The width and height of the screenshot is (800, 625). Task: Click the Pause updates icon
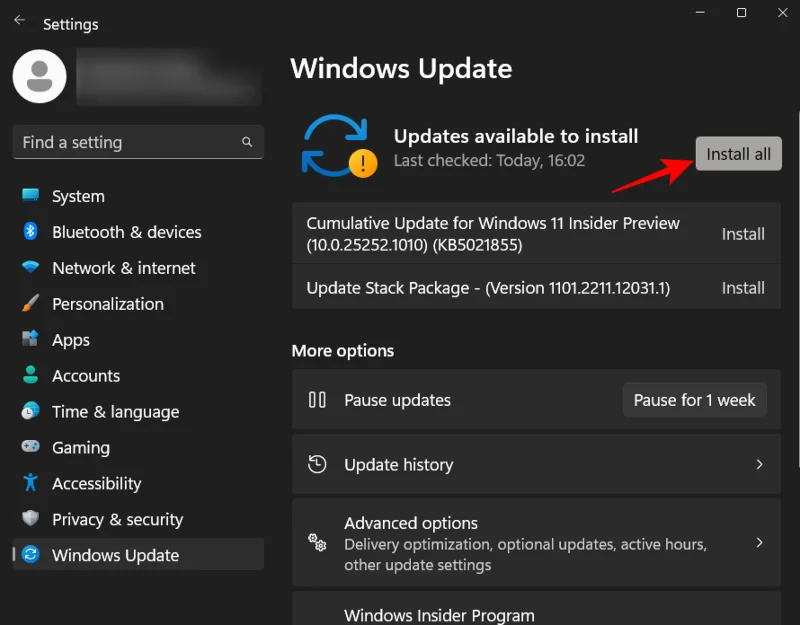pos(318,400)
